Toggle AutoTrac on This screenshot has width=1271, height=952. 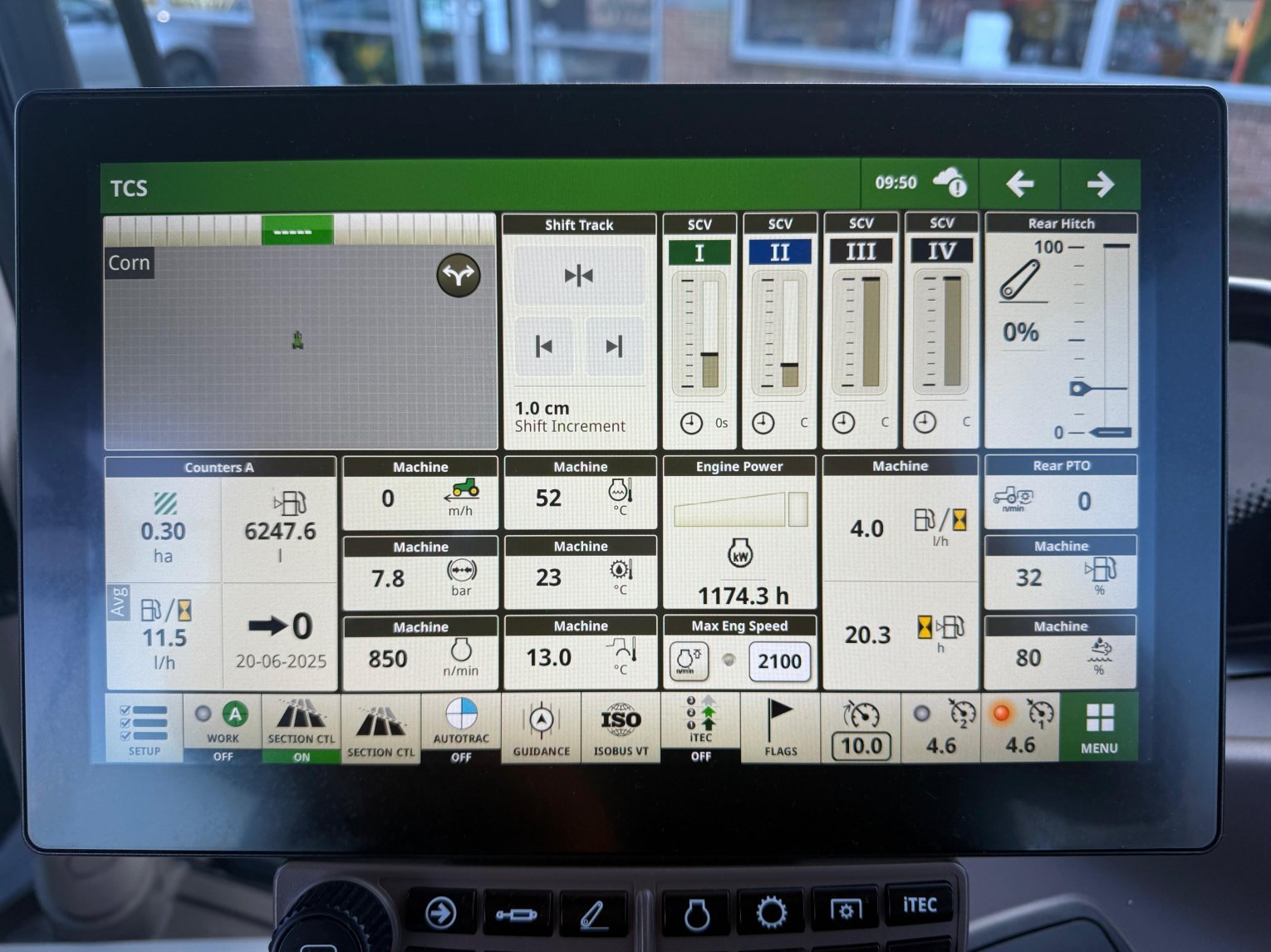461,728
